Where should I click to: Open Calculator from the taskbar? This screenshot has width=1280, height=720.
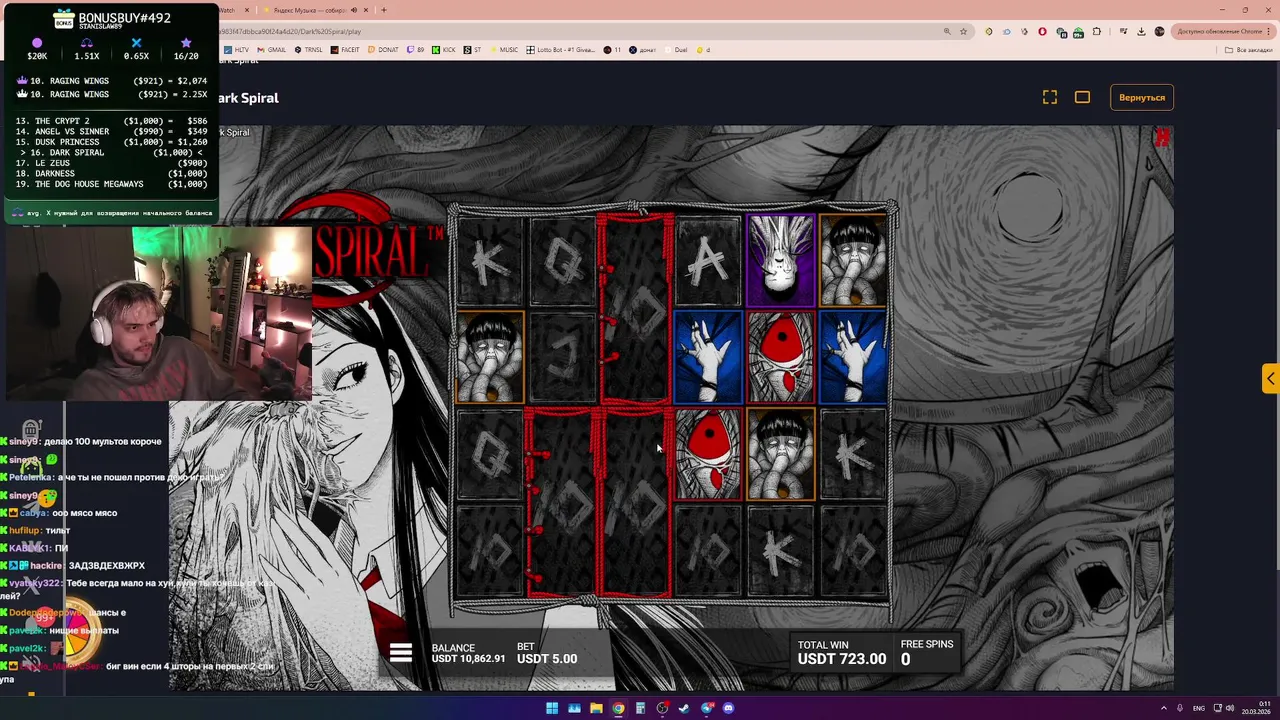pos(640,708)
